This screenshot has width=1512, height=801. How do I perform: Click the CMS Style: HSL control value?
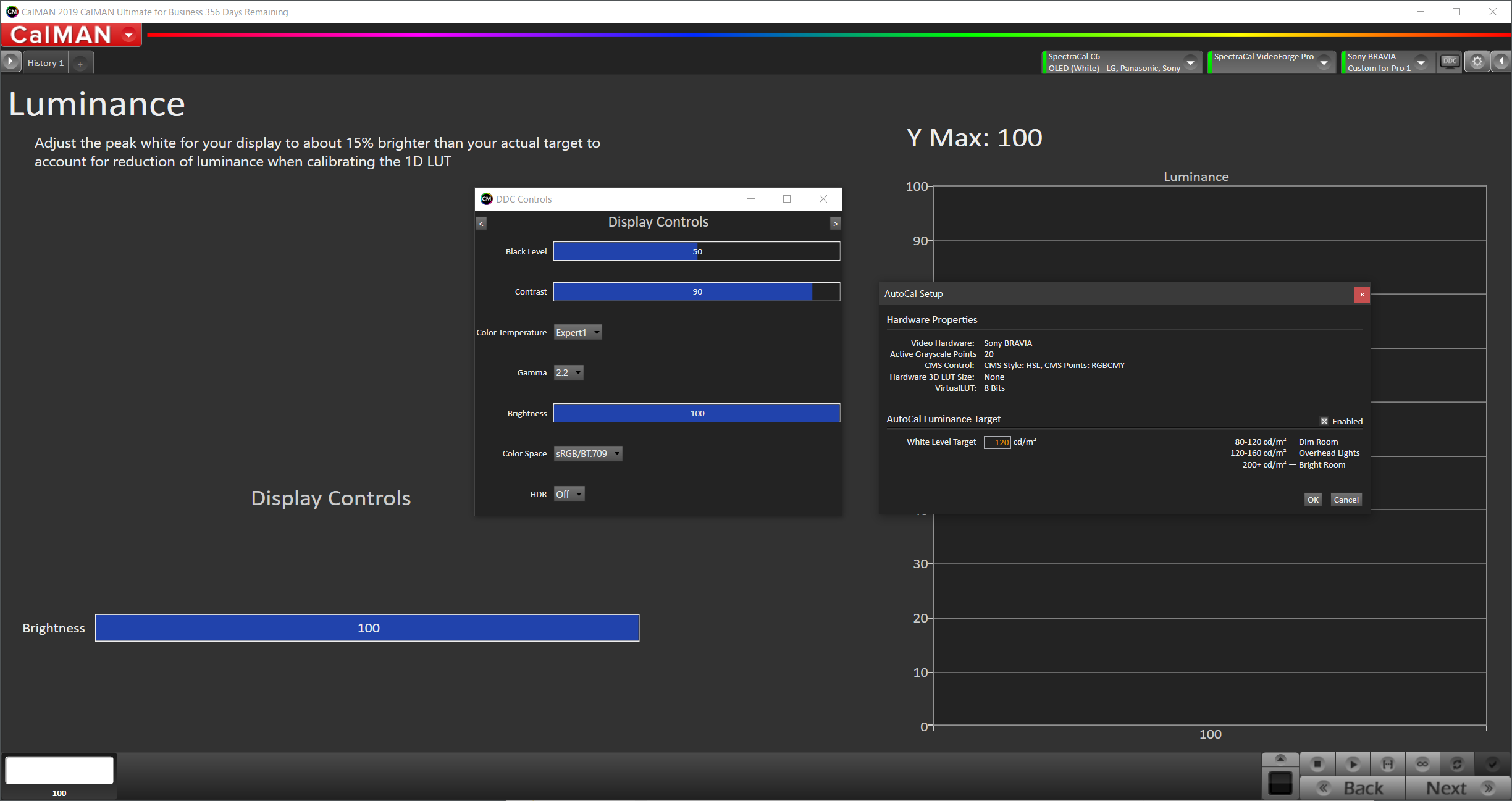tap(1054, 365)
